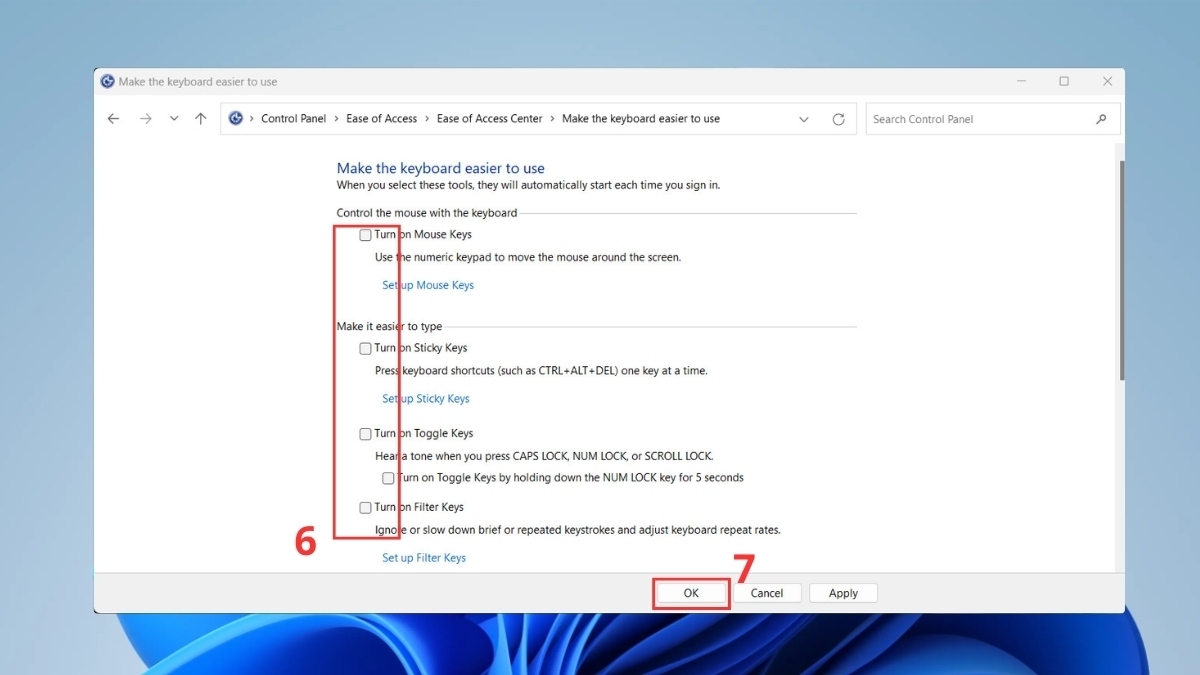Click the Control Panel icon in address bar
Viewport: 1200px width, 675px height.
(x=236, y=118)
